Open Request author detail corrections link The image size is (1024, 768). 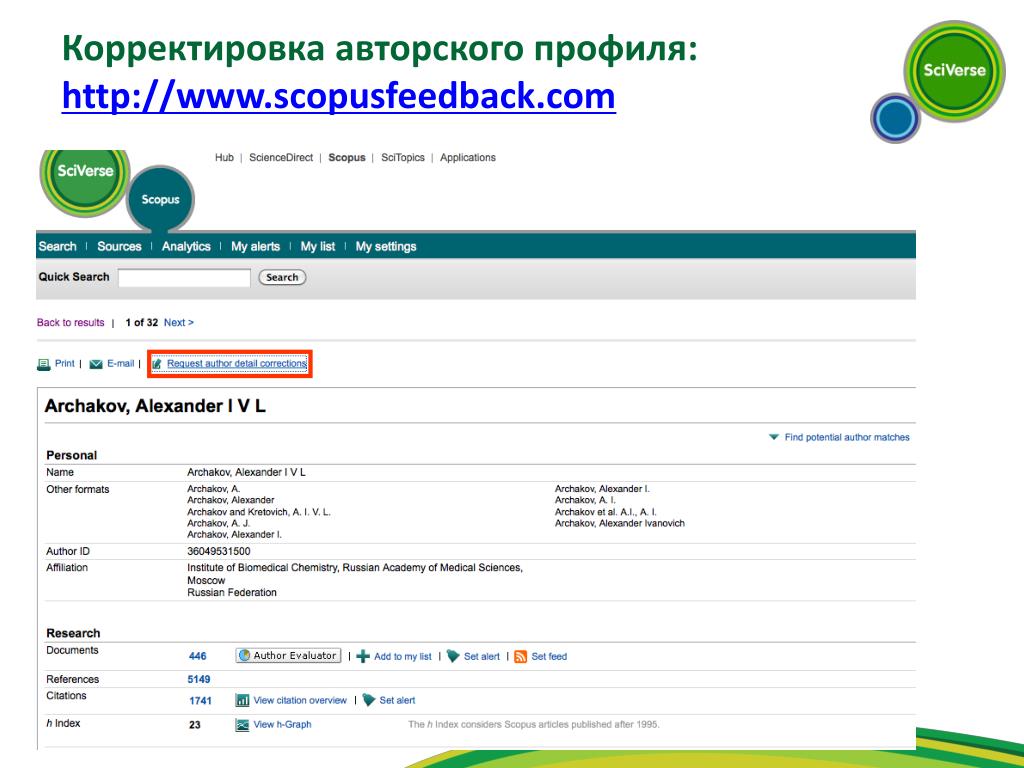pyautogui.click(x=236, y=364)
